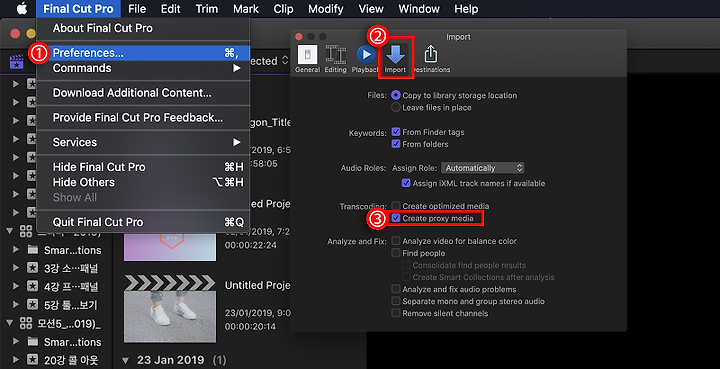Select the 20강 event star icon
This screenshot has height=369, width=720.
(x=33, y=360)
